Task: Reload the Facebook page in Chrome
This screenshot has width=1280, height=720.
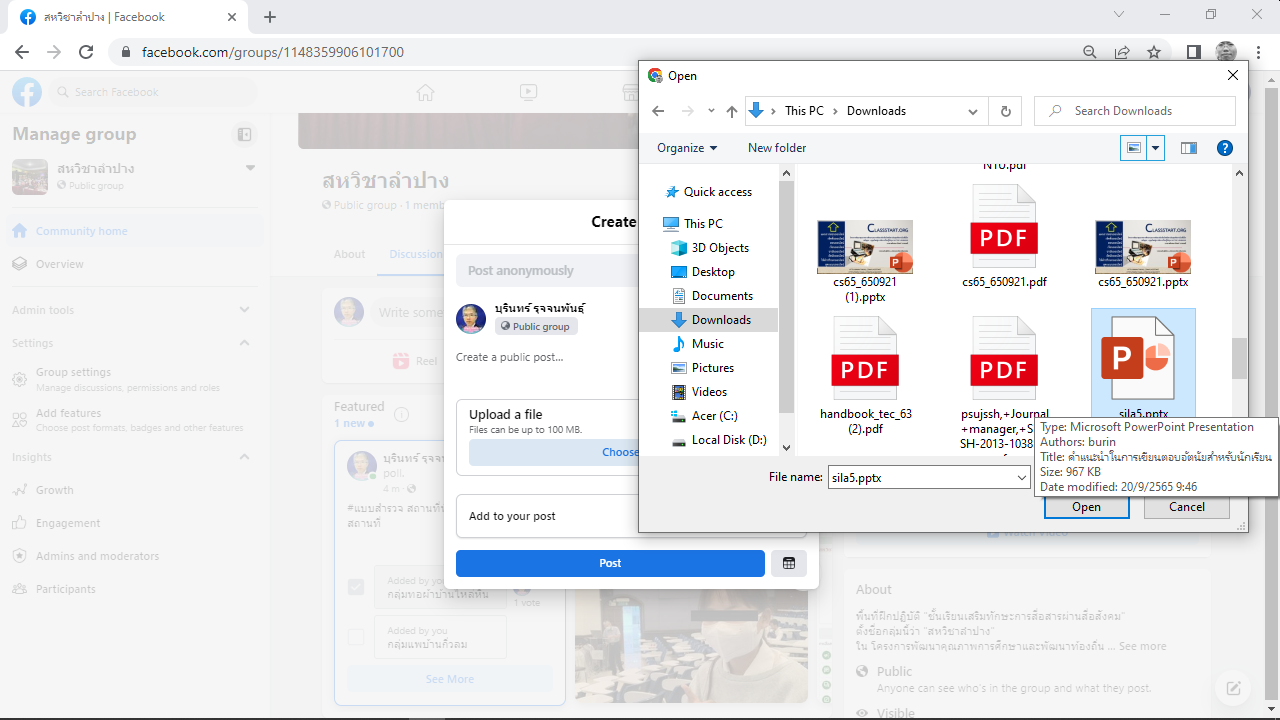Action: coord(86,52)
